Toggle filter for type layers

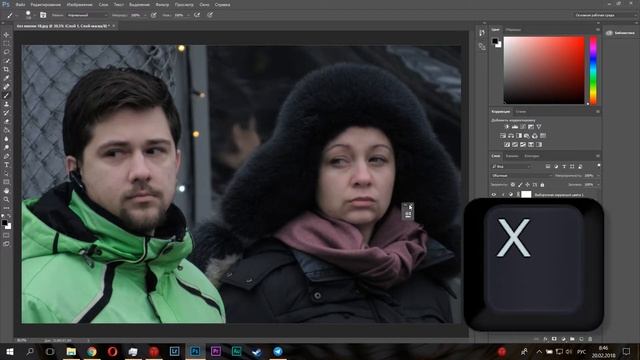(x=564, y=167)
